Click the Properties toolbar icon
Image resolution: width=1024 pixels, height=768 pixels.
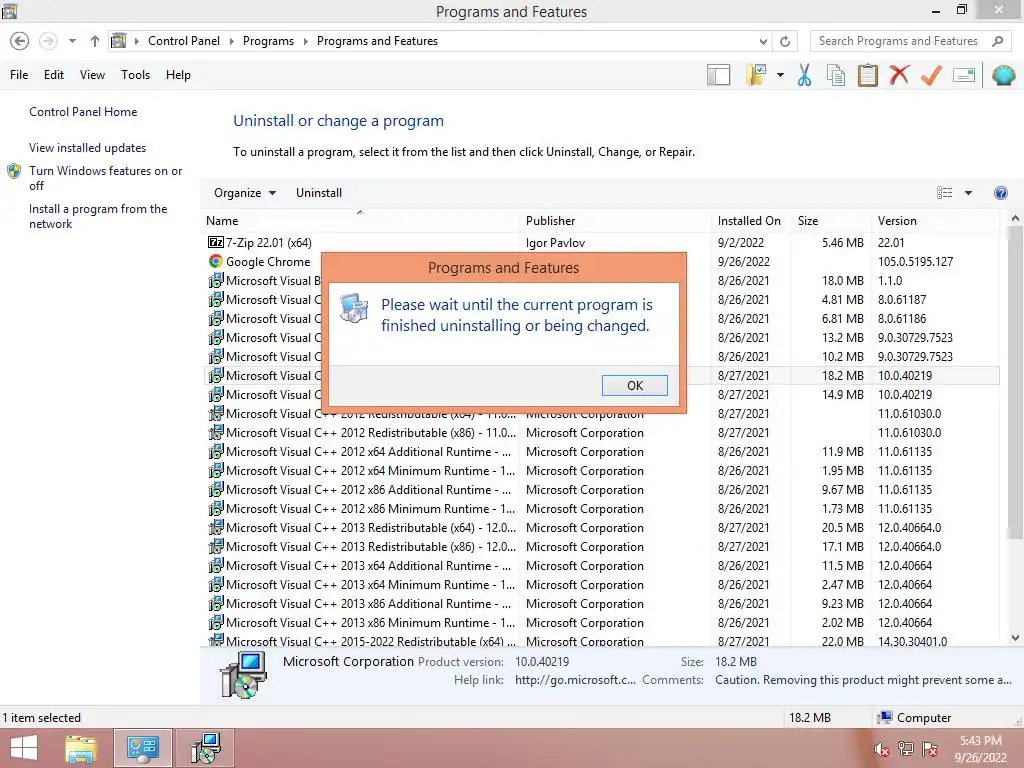[964, 75]
